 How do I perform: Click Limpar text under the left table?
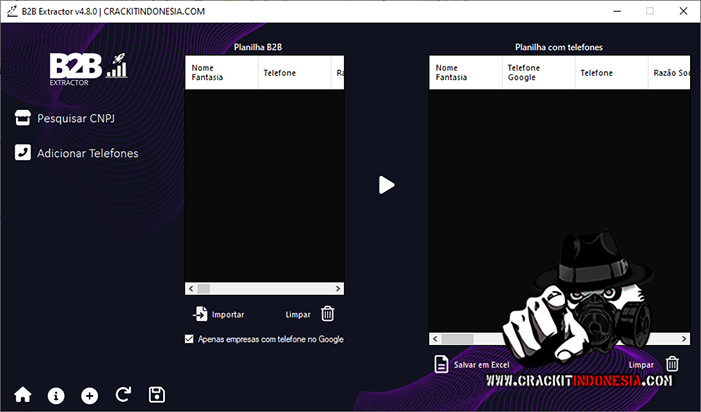point(297,314)
